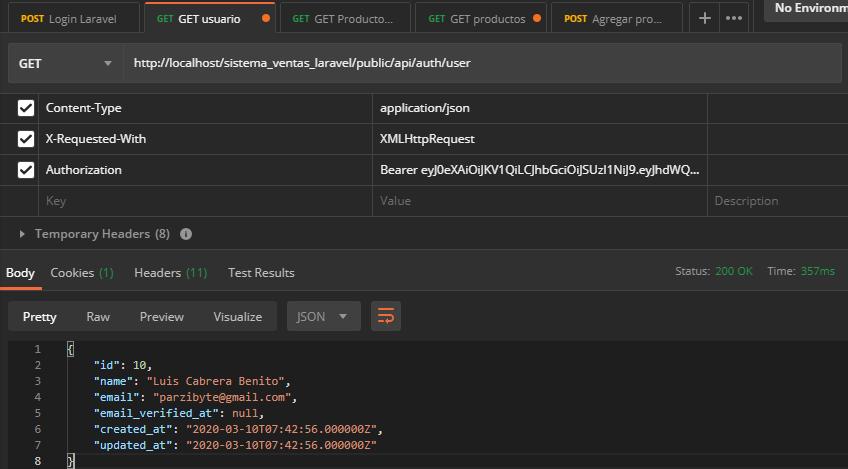Select the Preview view button
The width and height of the screenshot is (848, 469).
(x=162, y=316)
